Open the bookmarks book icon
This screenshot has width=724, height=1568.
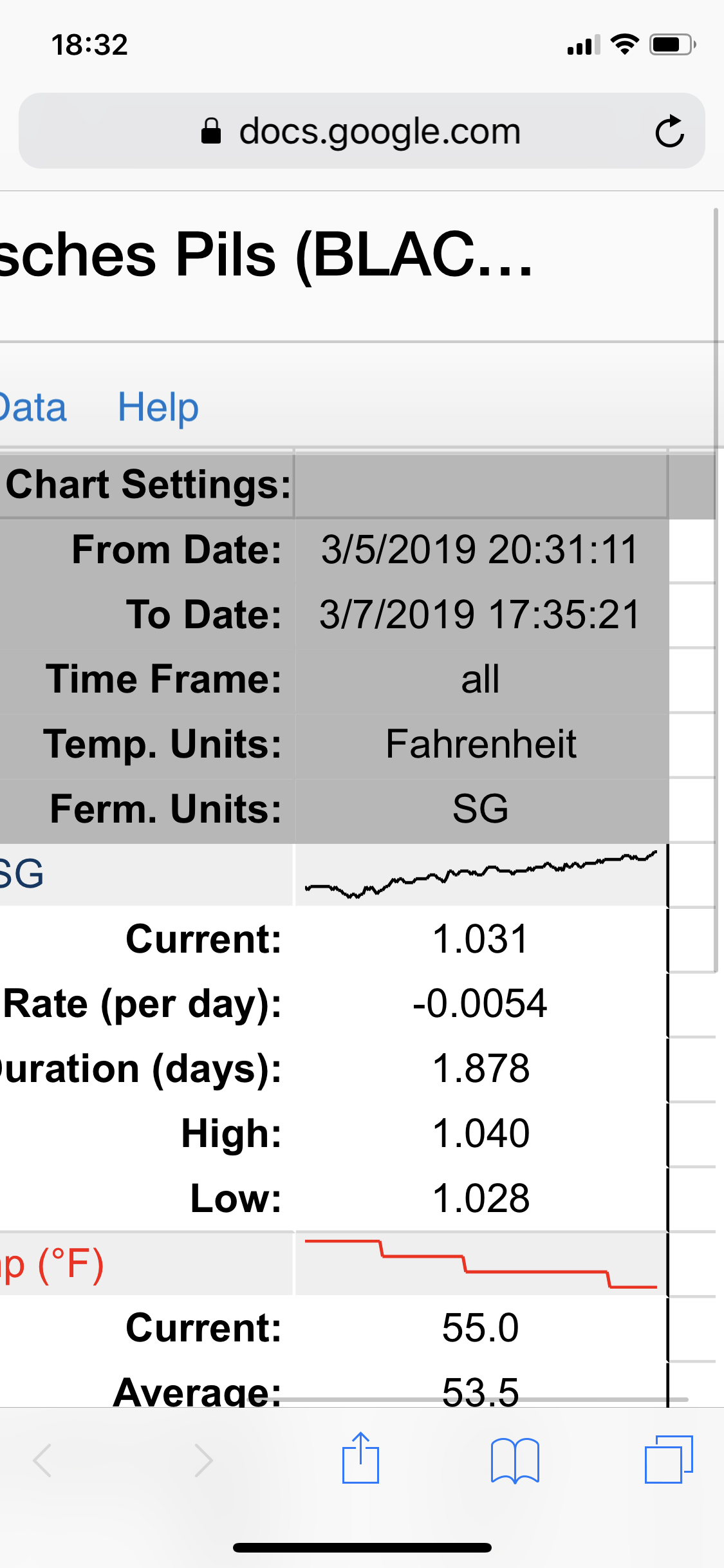point(515,1460)
